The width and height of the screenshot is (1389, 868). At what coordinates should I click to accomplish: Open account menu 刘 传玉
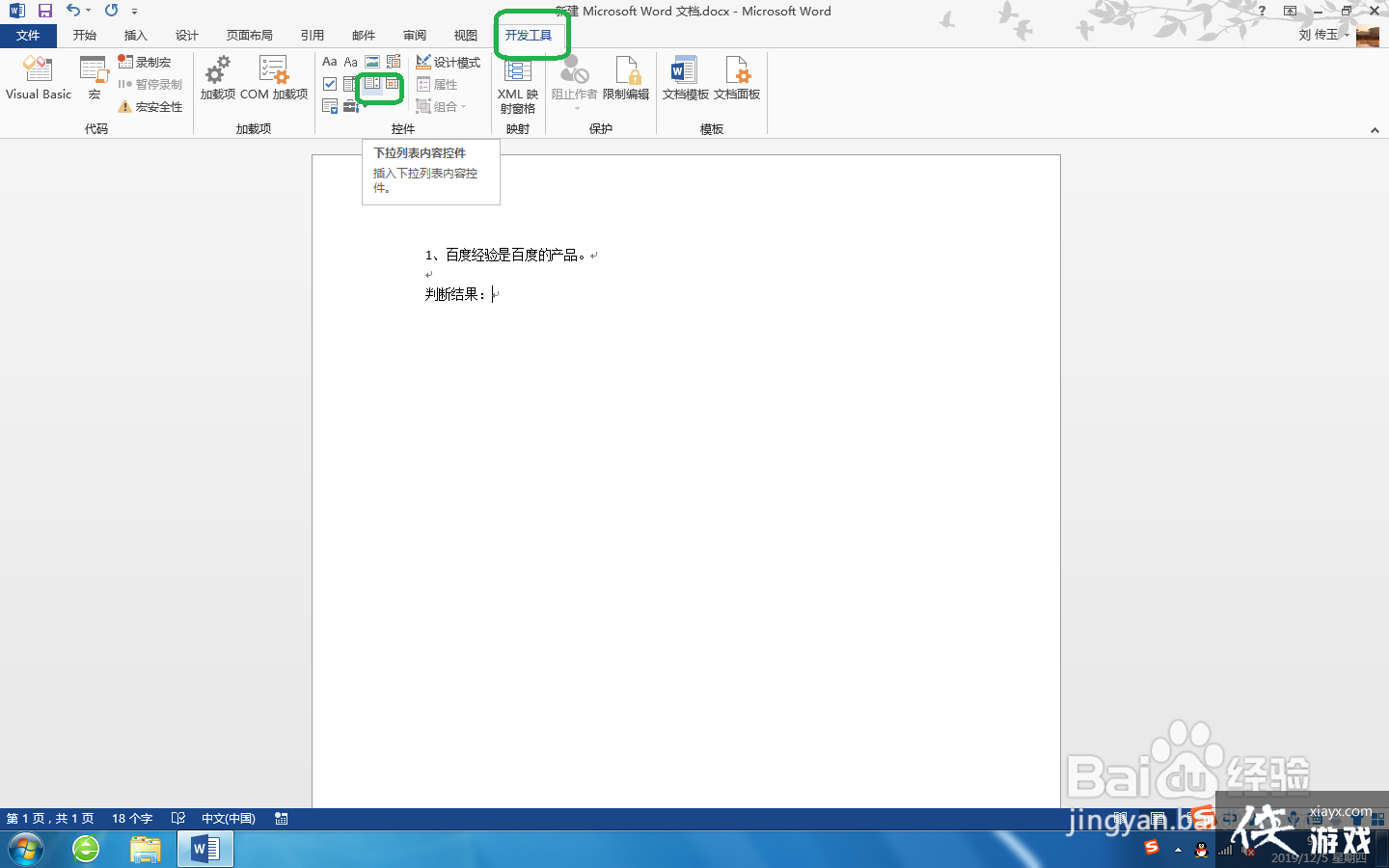tap(1323, 35)
